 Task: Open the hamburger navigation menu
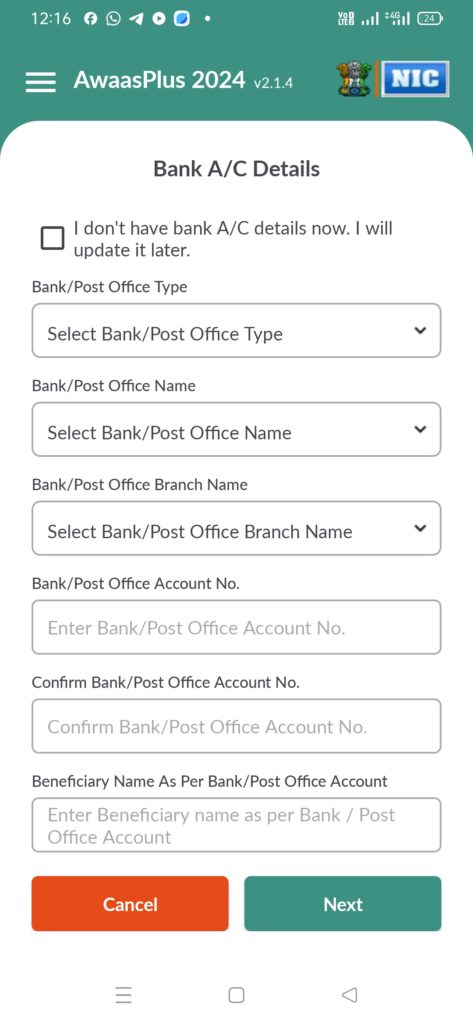click(x=41, y=81)
